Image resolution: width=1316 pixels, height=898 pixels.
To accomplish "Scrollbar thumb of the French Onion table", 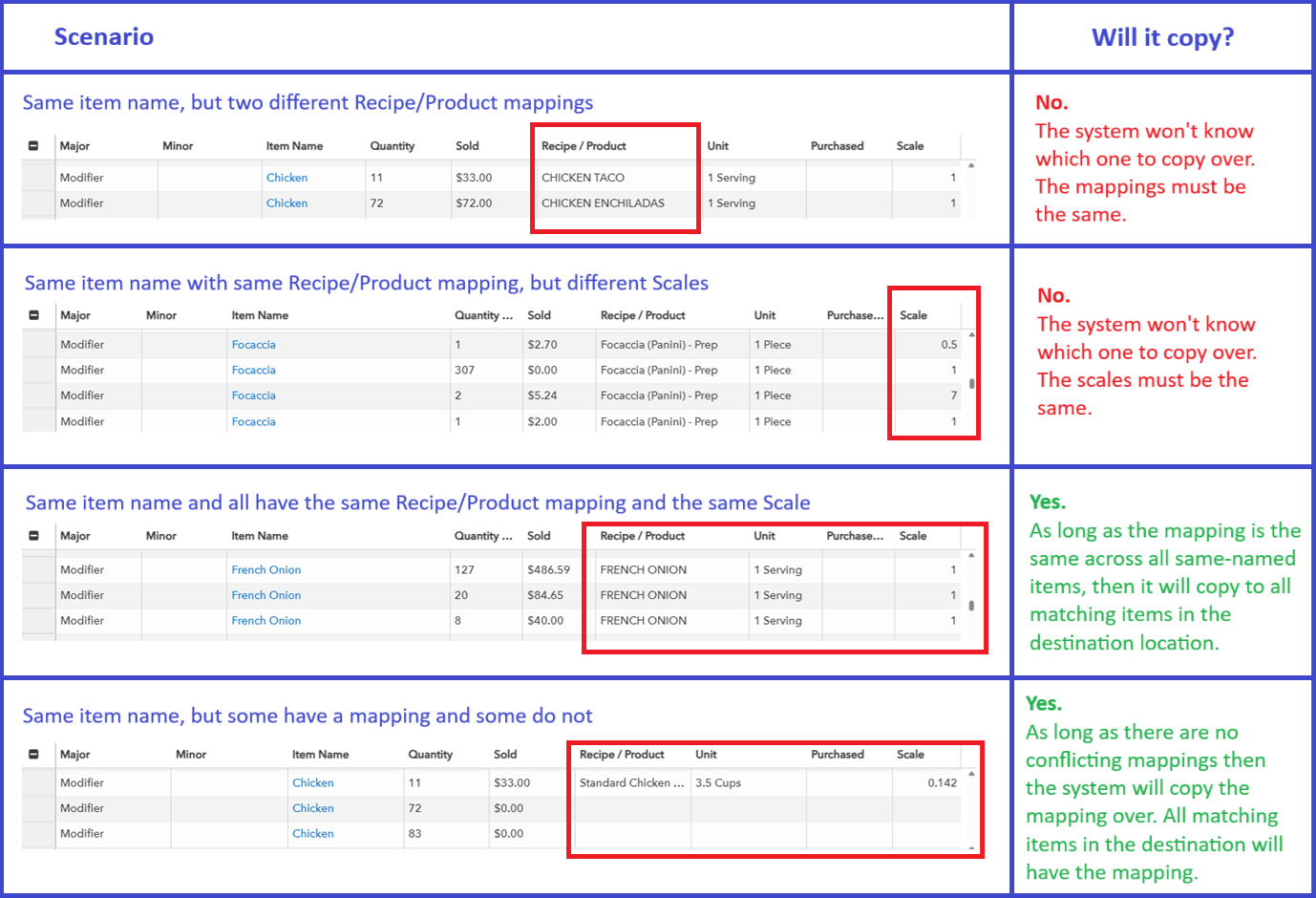I will 971,605.
